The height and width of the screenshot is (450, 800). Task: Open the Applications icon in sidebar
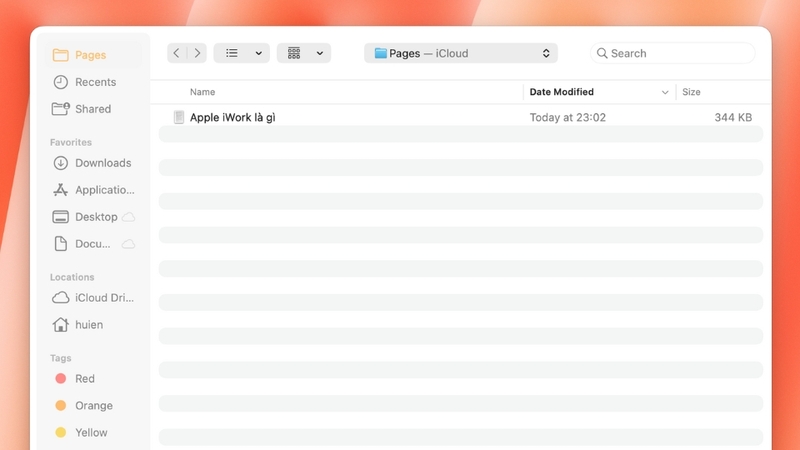click(61, 190)
